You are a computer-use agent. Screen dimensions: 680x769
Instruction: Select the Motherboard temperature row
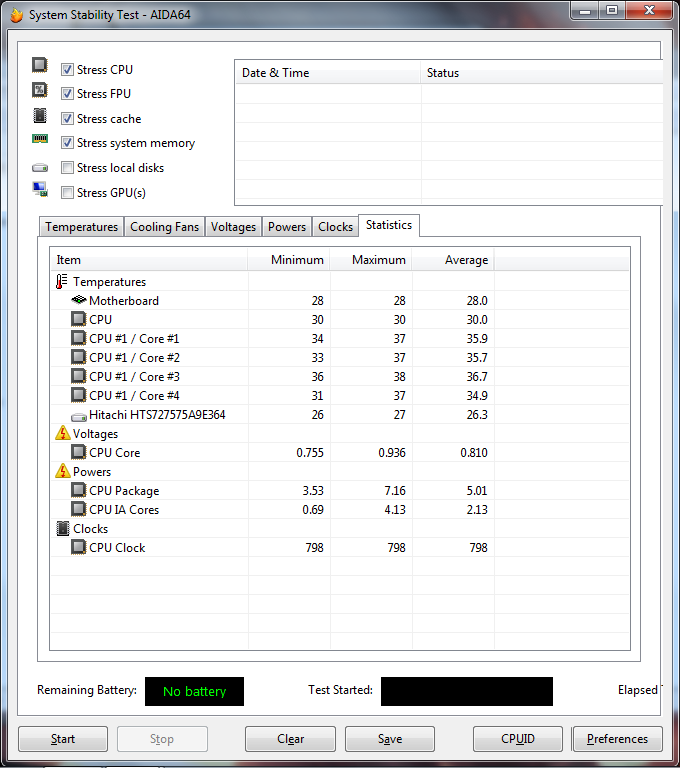pyautogui.click(x=340, y=301)
